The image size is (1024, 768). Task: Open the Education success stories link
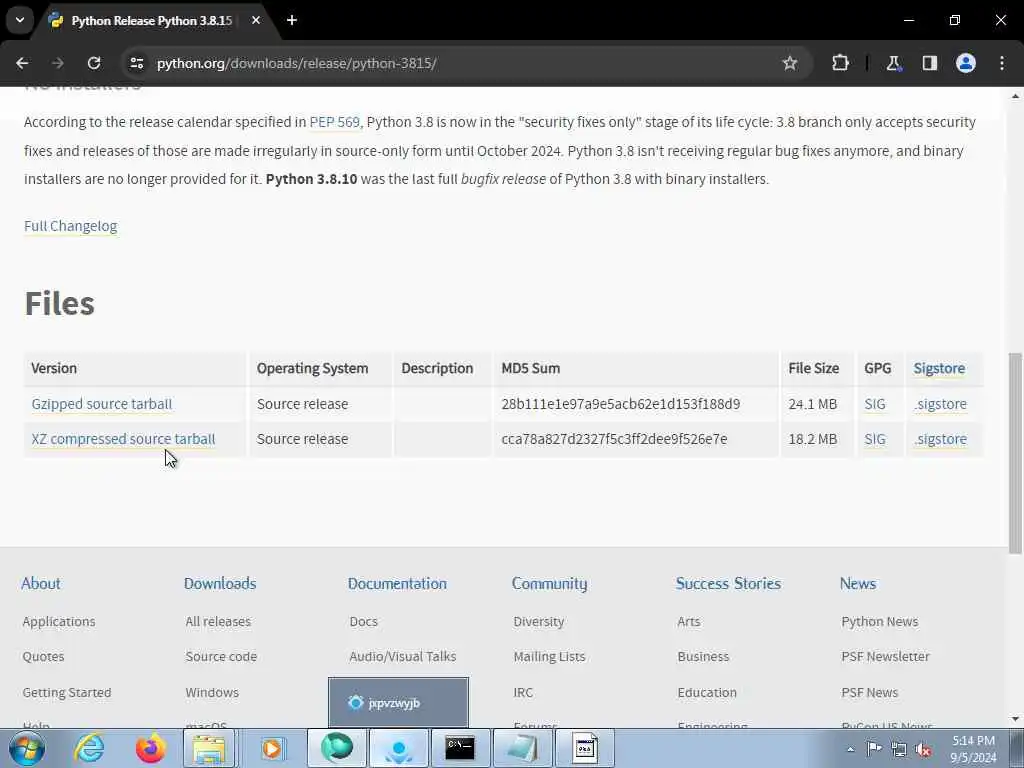[707, 692]
